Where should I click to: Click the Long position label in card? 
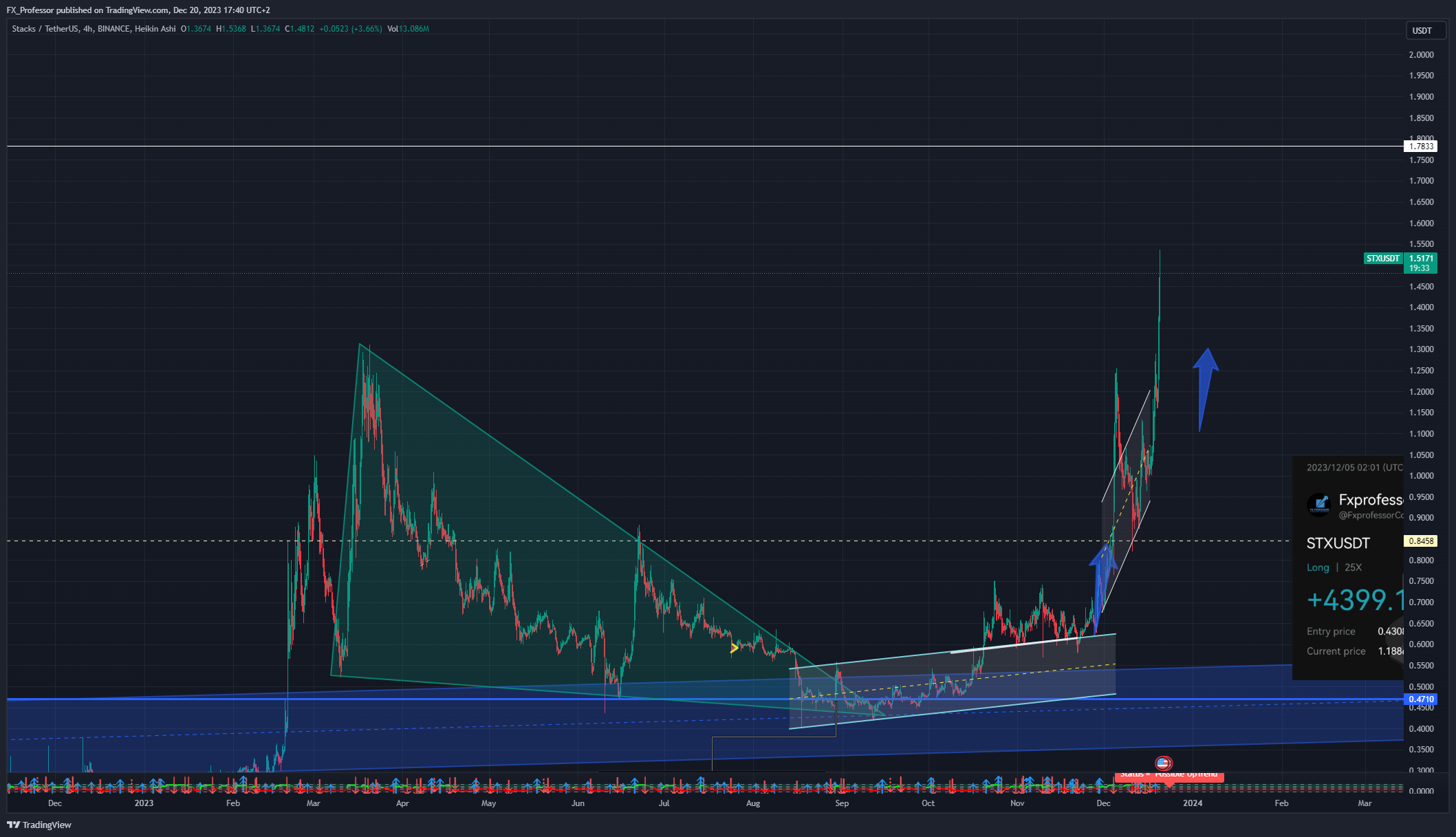pos(1318,567)
